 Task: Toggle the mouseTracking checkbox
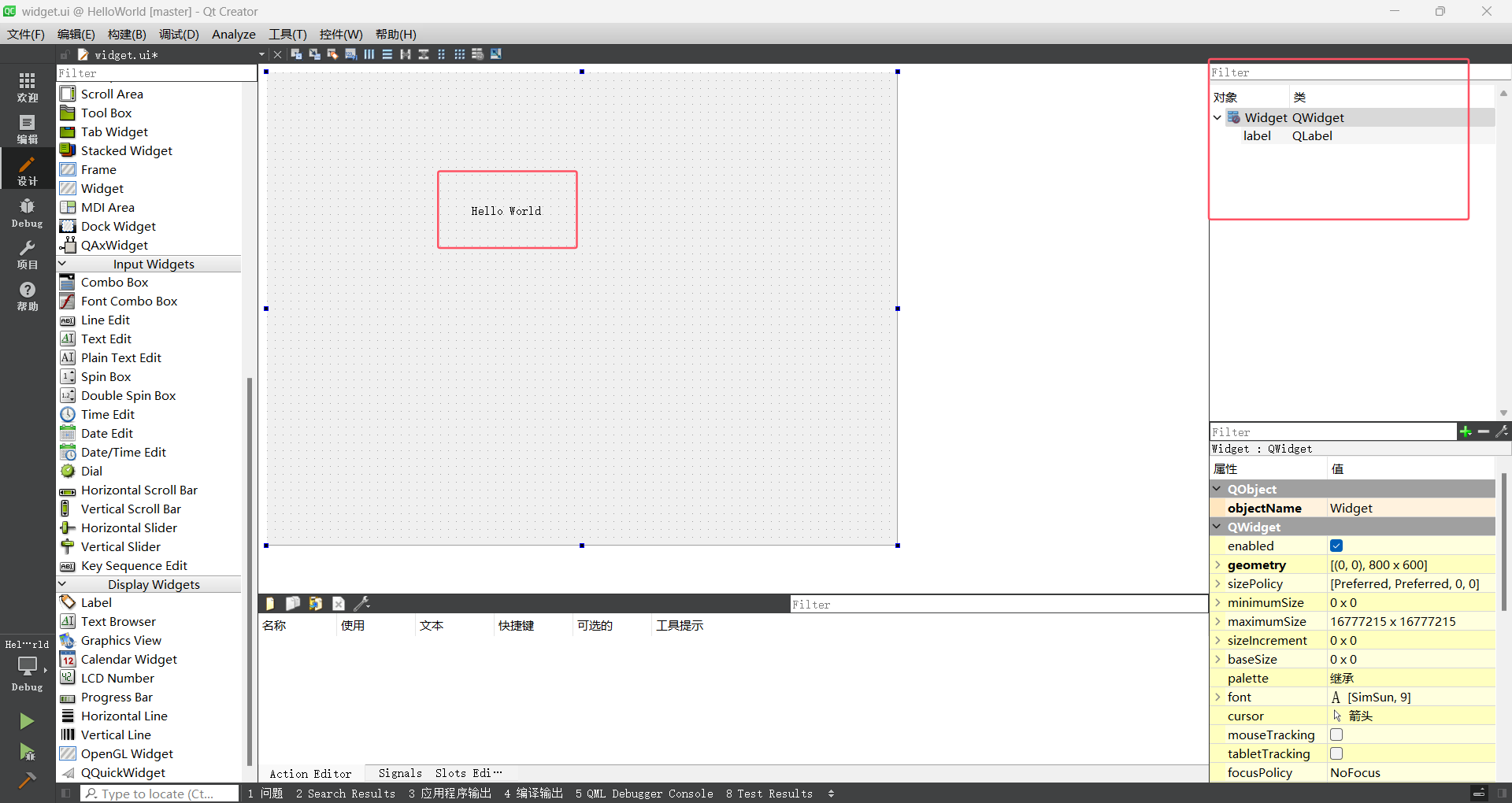1336,735
